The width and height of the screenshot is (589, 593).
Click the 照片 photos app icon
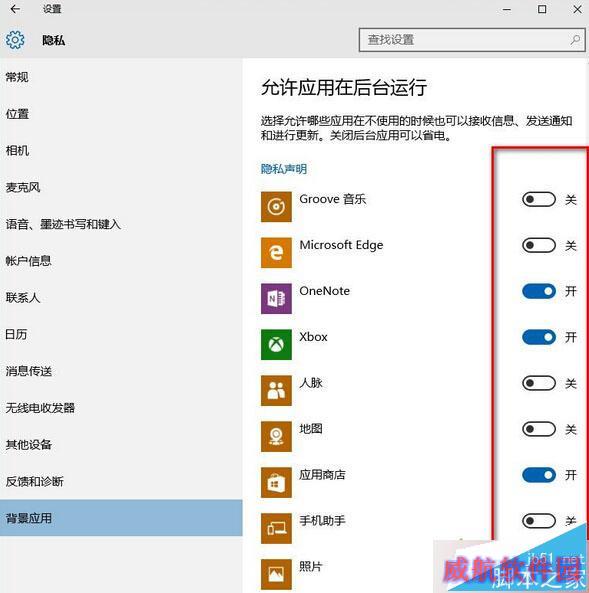[276, 574]
